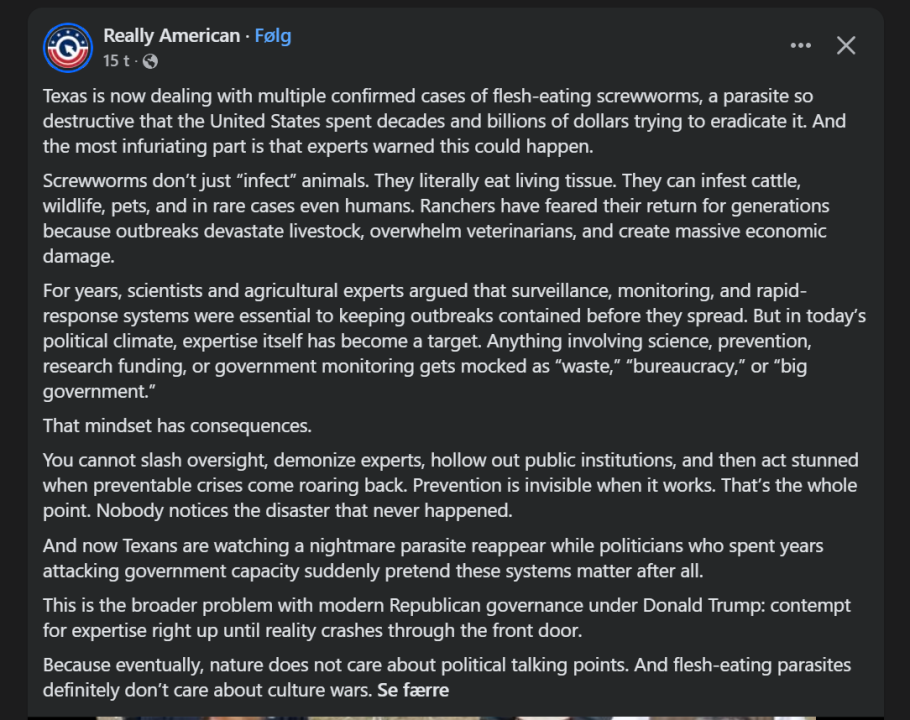Click the paragraph starting You cannot slash oversight
Screen dimensions: 910x720
click(x=450, y=485)
